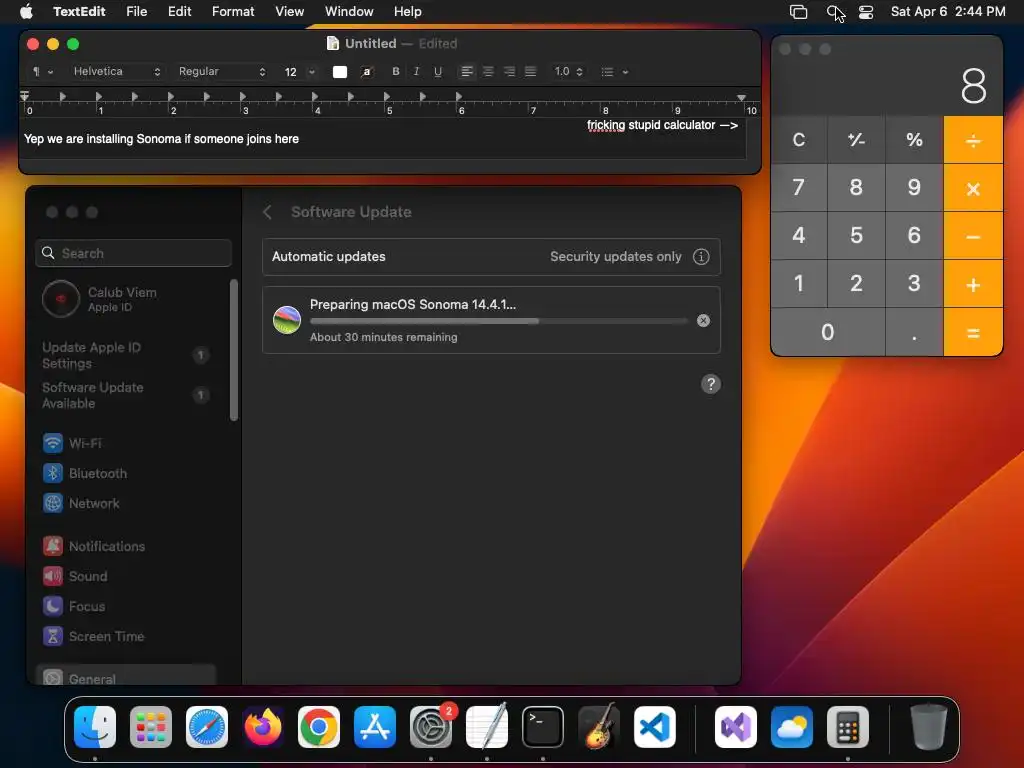This screenshot has width=1024, height=768.
Task: Click the text highlight color button
Action: pyautogui.click(x=367, y=72)
